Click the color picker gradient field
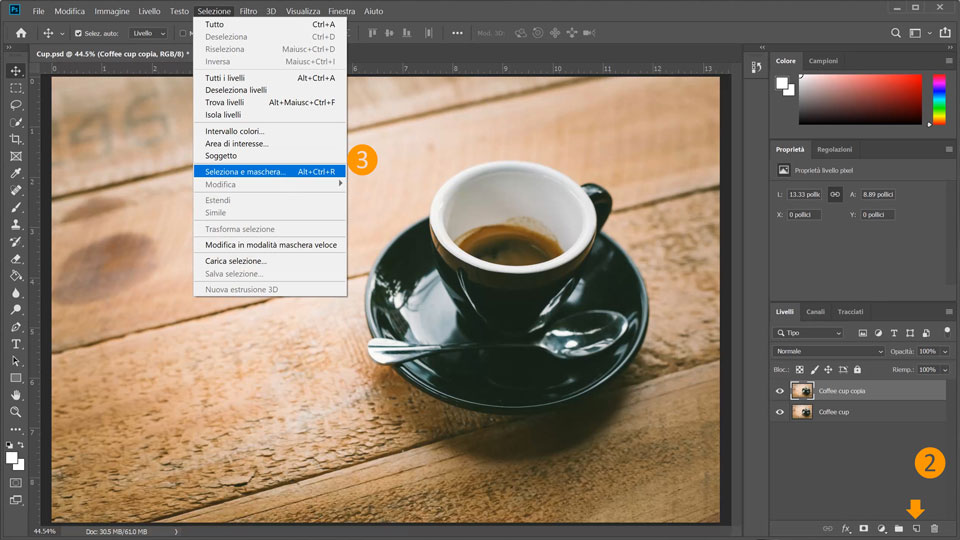The image size is (960, 540). point(859,99)
